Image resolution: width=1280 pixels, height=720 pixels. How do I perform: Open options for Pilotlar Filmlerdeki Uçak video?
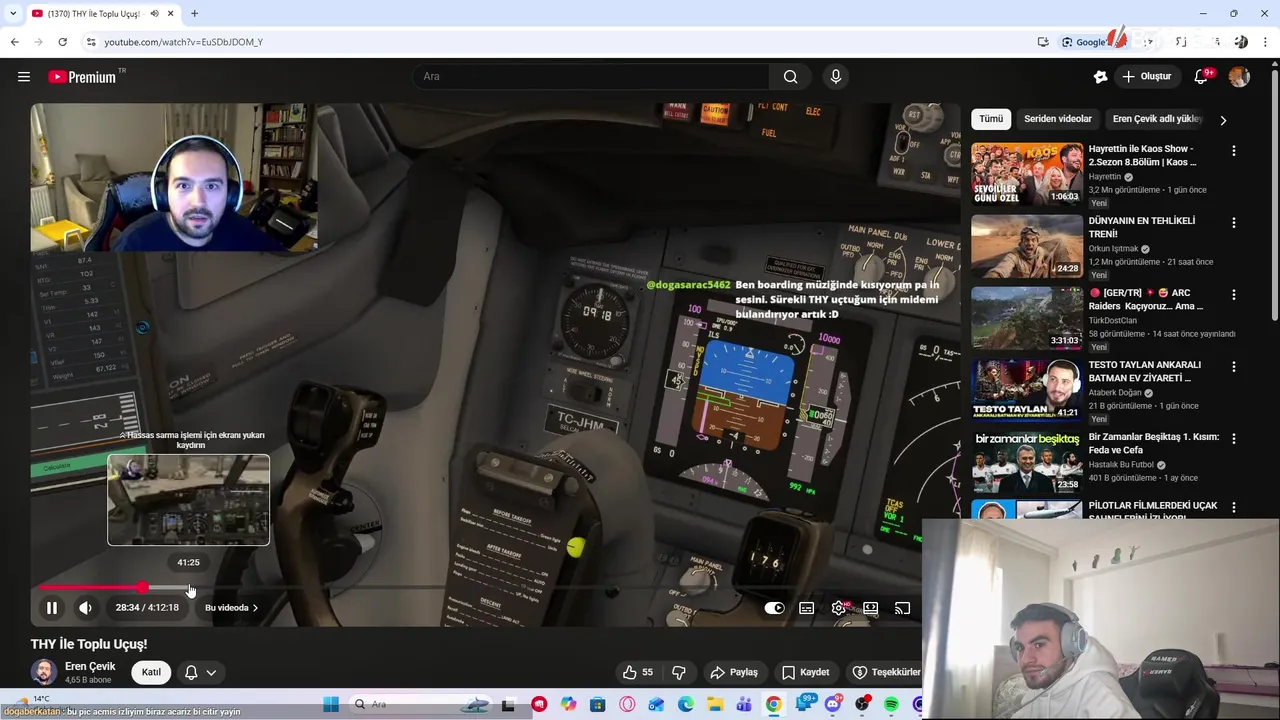point(1233,508)
